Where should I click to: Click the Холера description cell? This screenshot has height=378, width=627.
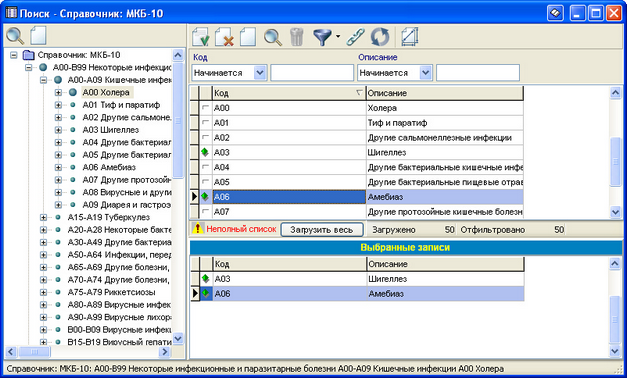444,108
